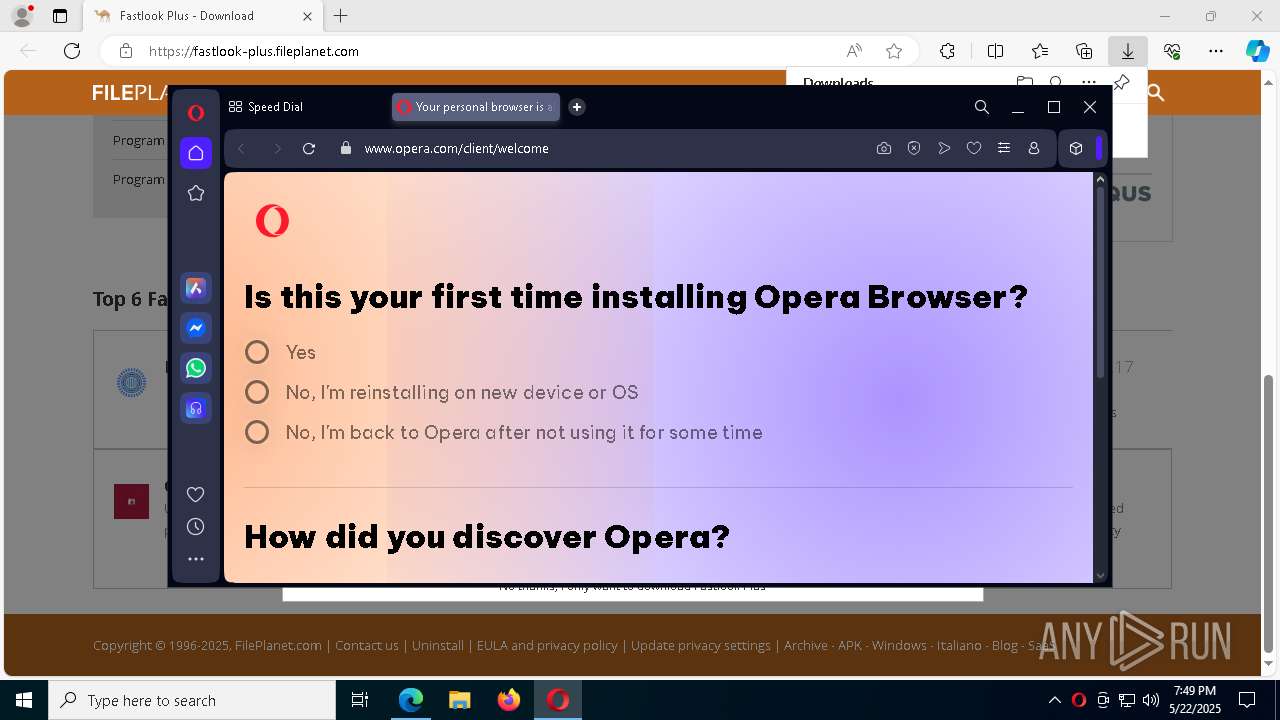Launch Aria AI icon in Opera sidebar
Screen dimensions: 1280x720
(196, 288)
